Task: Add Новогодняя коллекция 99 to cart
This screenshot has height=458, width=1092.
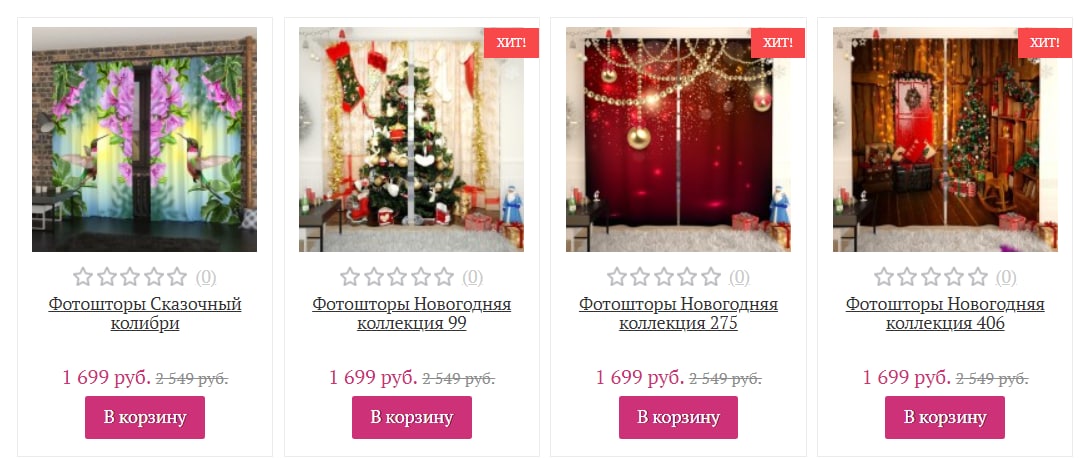Action: (412, 418)
